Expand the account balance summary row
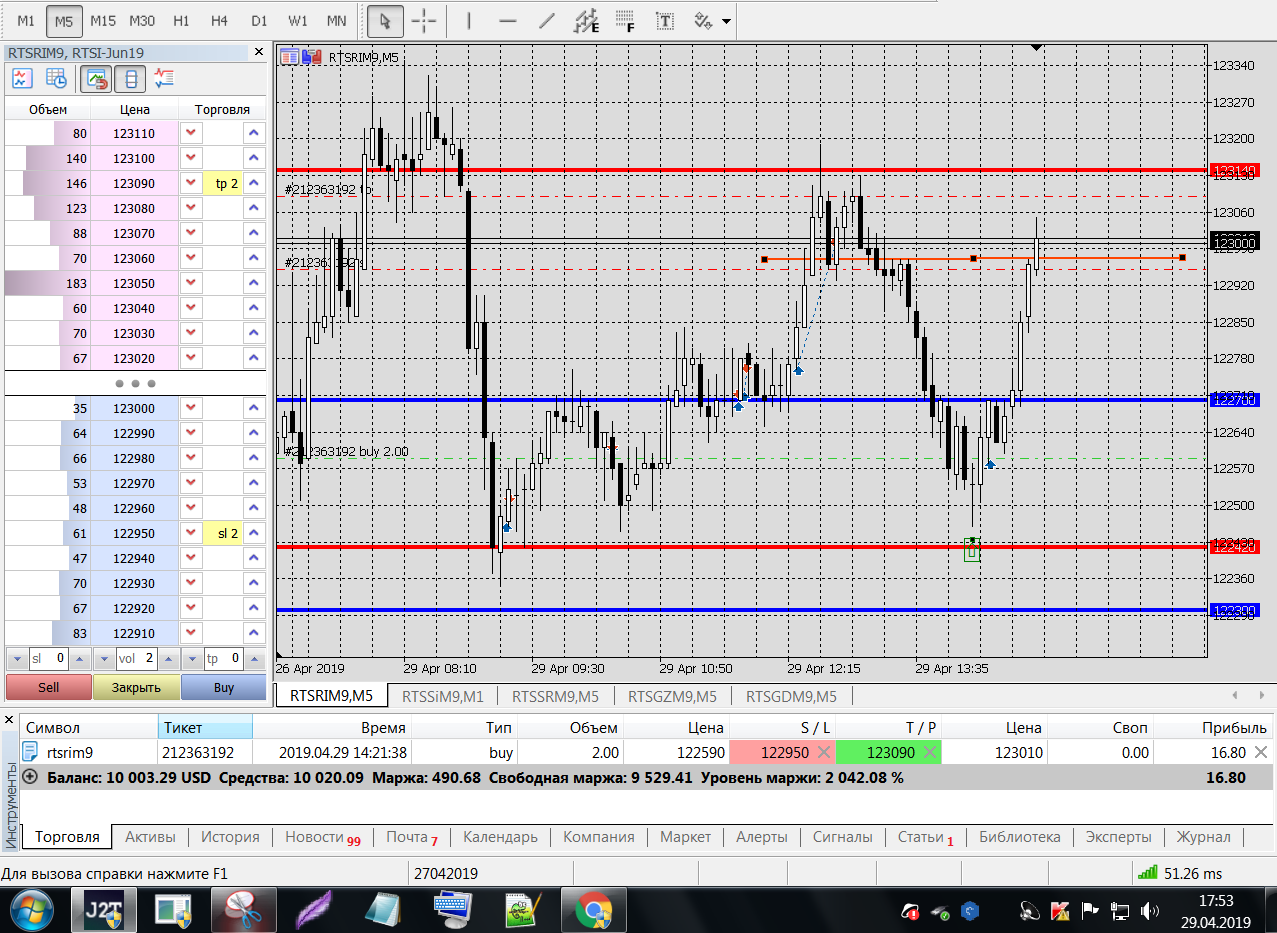Screen dimensions: 1277x933 pos(29,777)
